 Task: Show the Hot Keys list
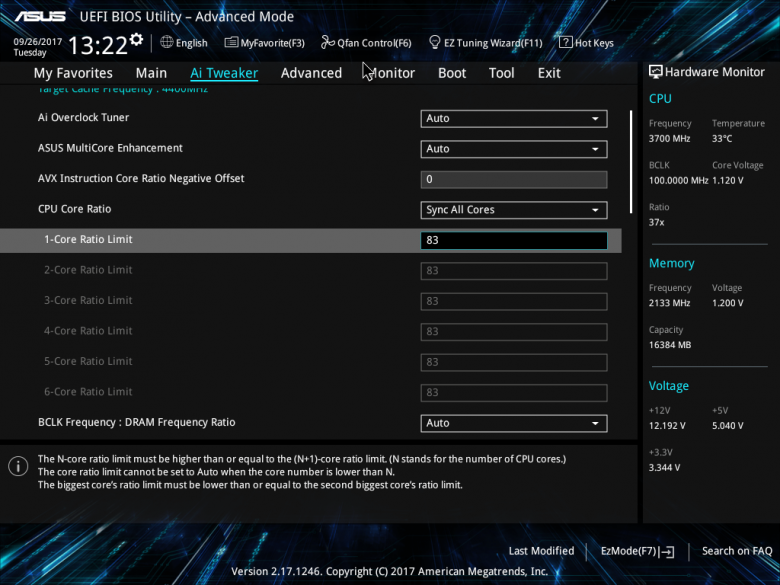(x=586, y=43)
